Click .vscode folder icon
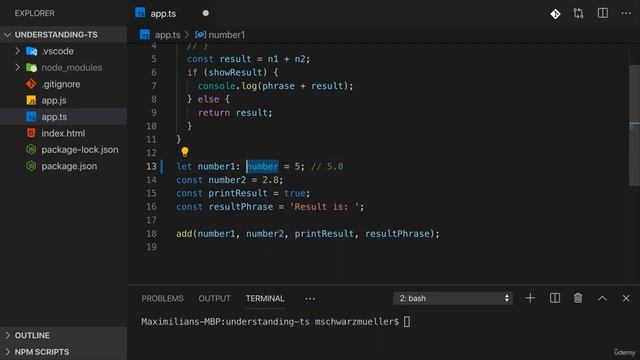This screenshot has height=360, width=640. pos(31,51)
